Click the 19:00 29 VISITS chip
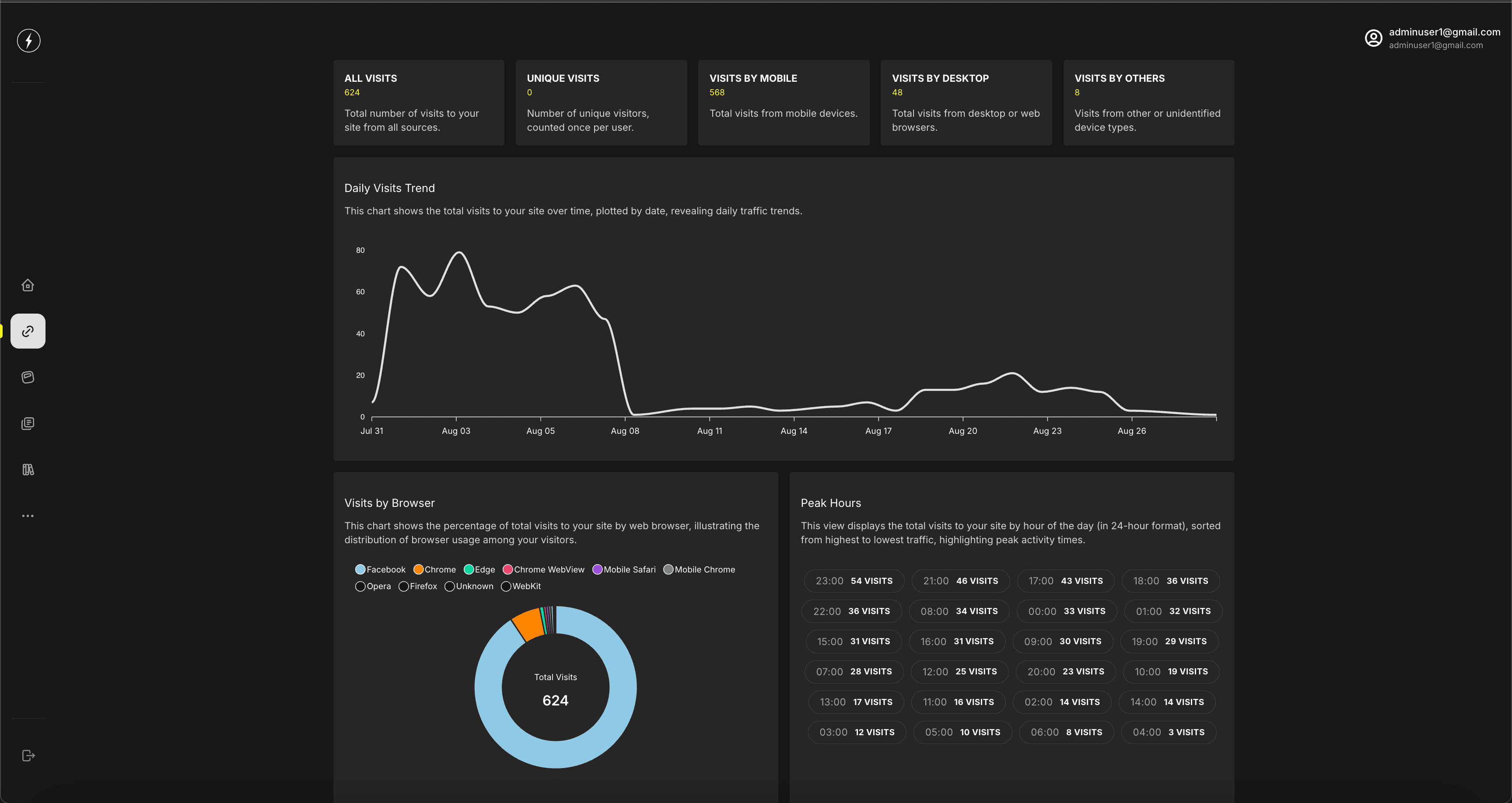This screenshot has height=803, width=1512. [x=1169, y=642]
